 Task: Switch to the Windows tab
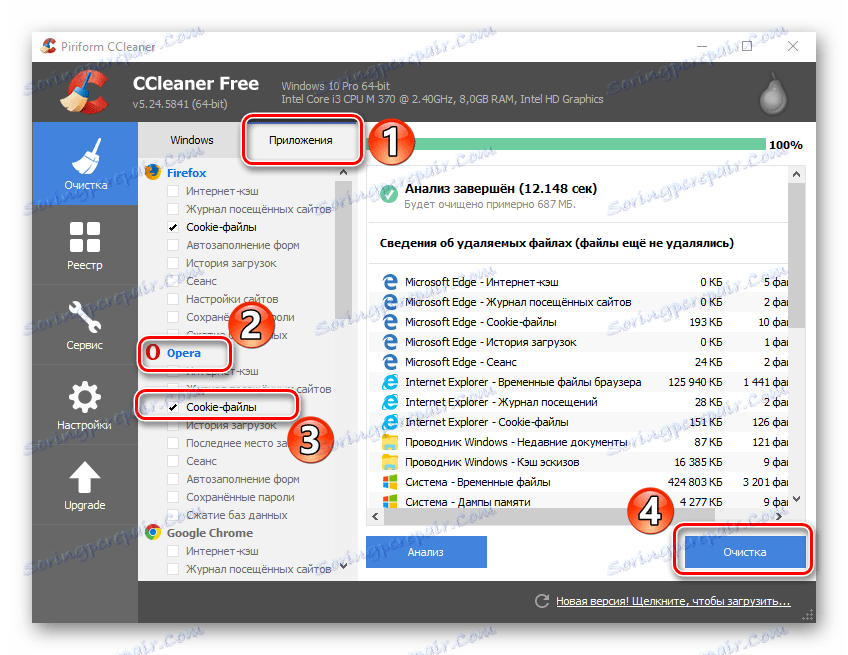point(191,140)
